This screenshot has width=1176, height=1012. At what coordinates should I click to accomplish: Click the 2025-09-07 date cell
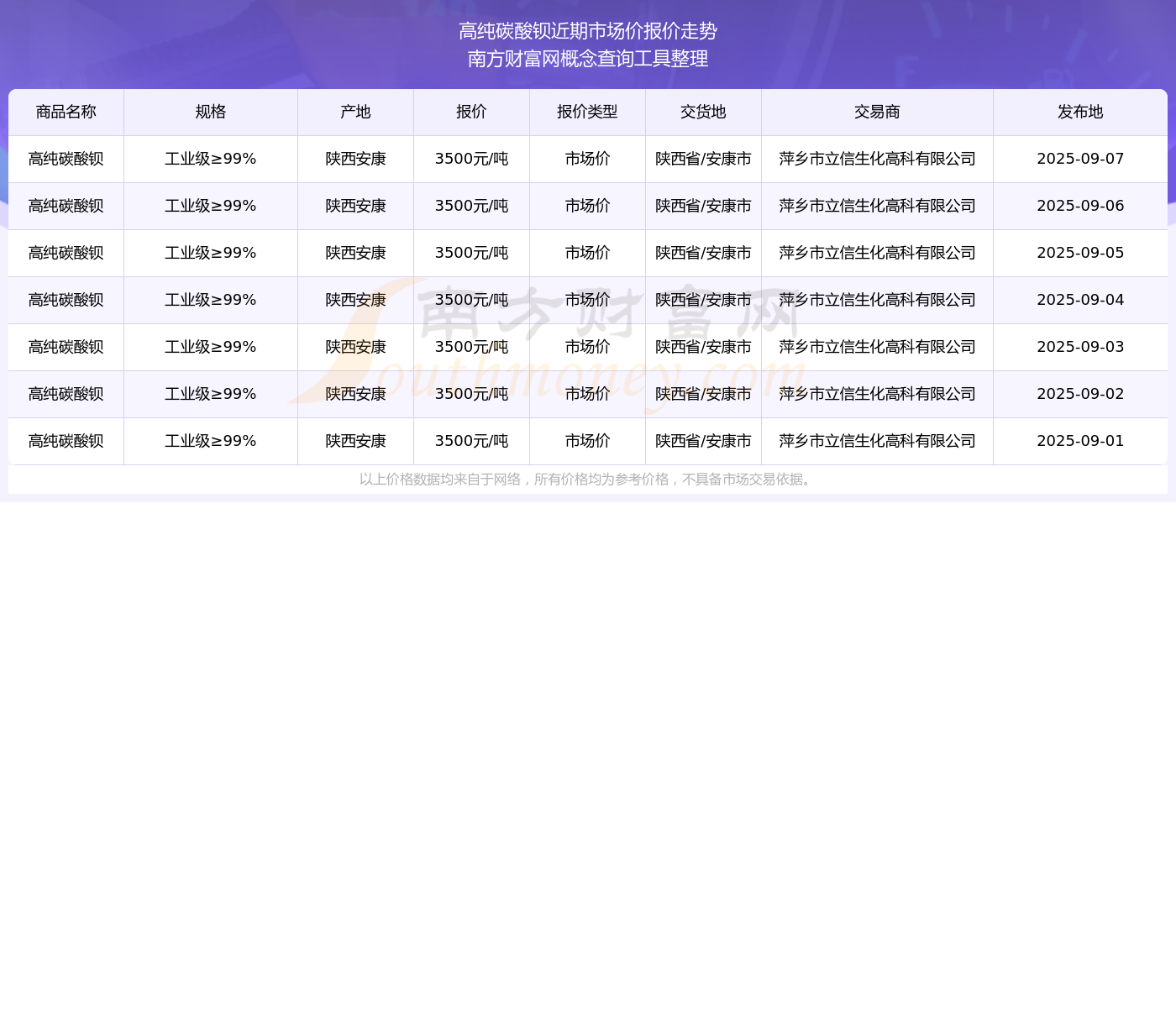point(1080,160)
